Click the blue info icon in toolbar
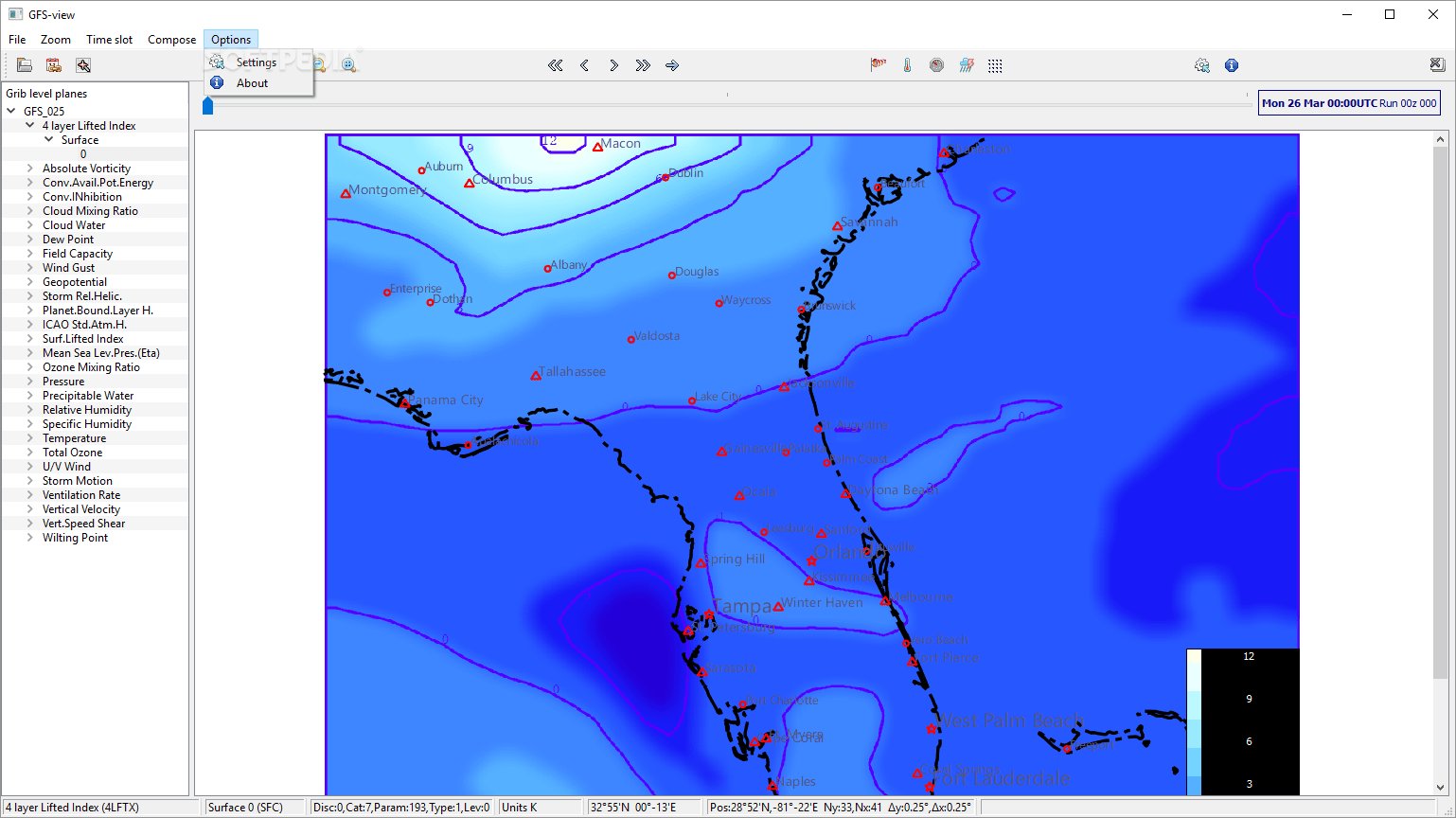 coord(1232,65)
